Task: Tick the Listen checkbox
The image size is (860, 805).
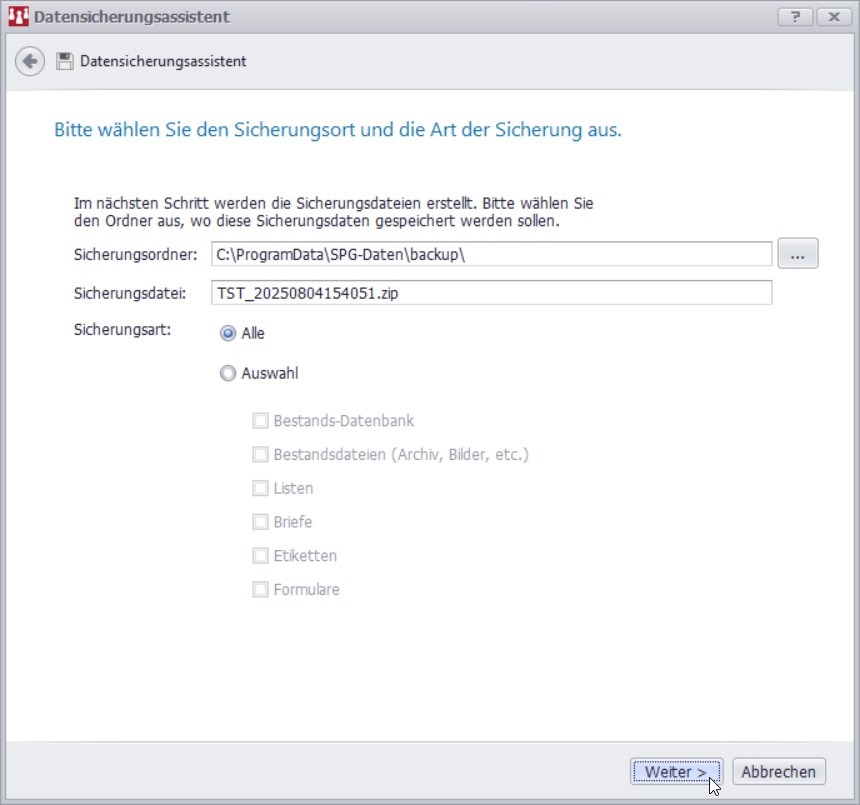Action: pyautogui.click(x=261, y=489)
